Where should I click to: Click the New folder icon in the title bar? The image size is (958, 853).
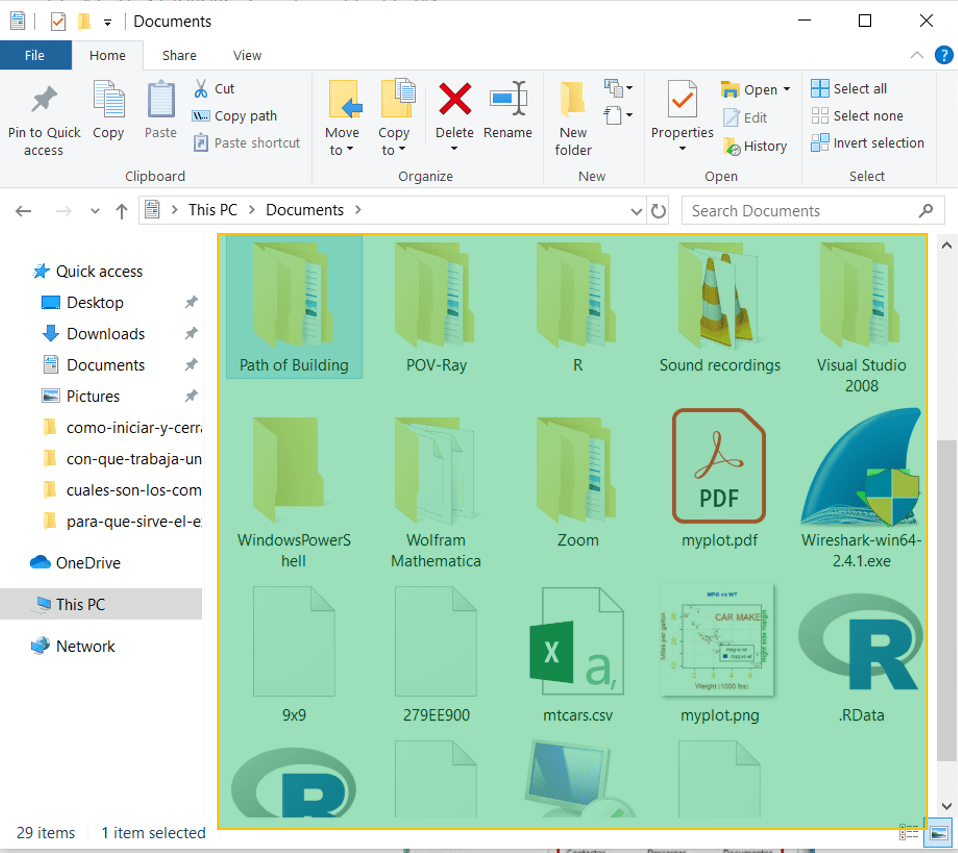pos(84,22)
